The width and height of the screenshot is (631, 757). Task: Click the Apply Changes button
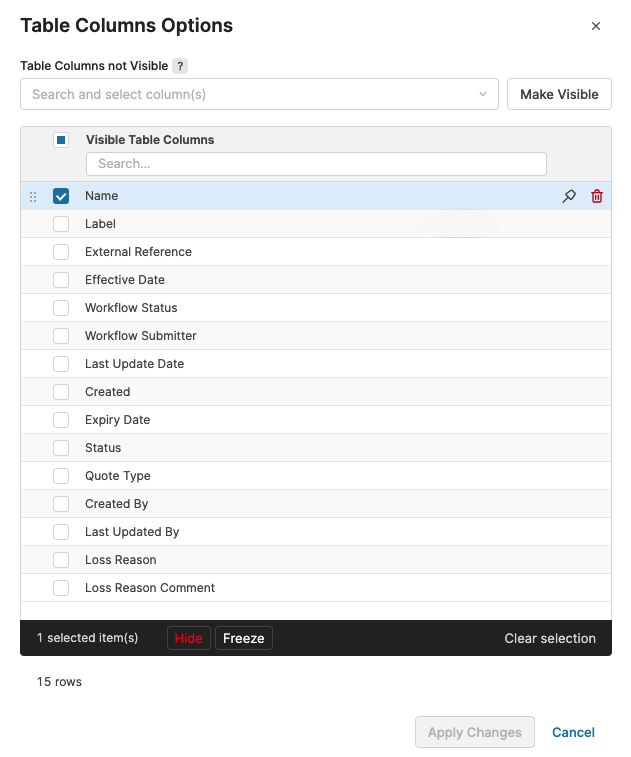tap(475, 732)
